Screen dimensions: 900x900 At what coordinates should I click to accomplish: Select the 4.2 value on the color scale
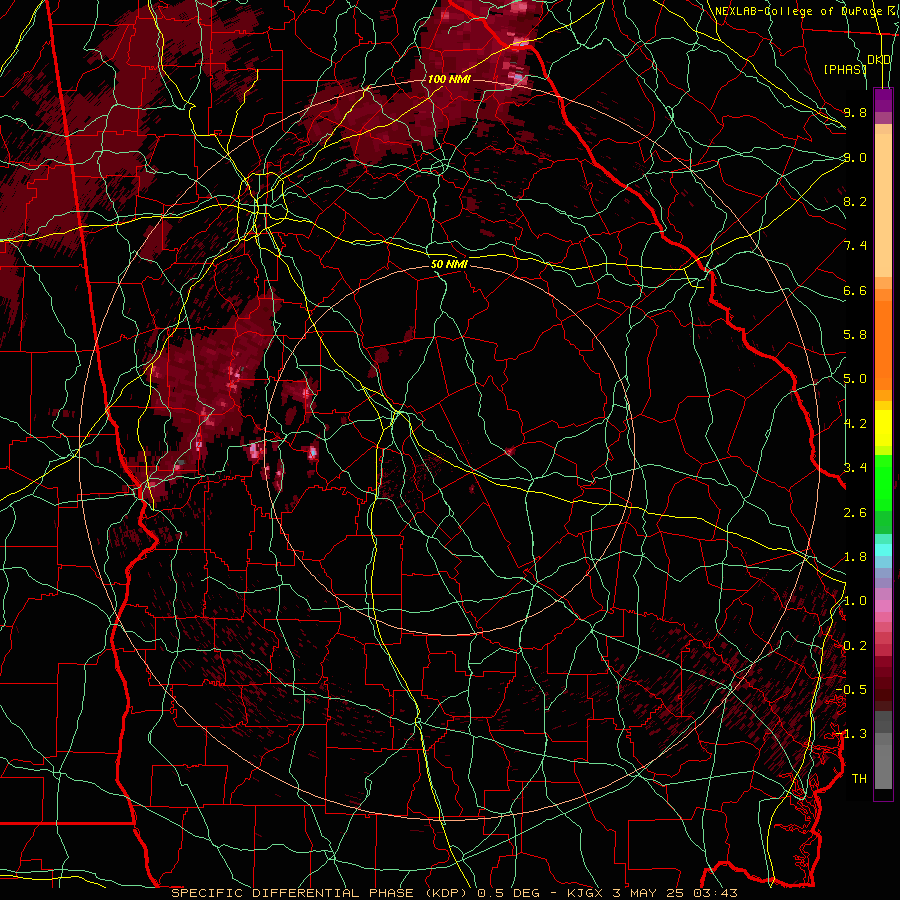[x=855, y=424]
